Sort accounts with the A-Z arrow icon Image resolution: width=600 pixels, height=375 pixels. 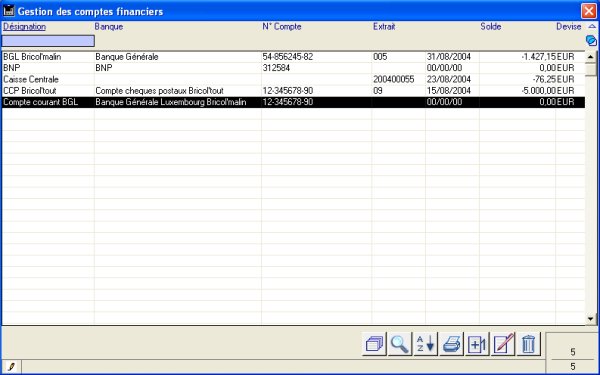click(425, 344)
